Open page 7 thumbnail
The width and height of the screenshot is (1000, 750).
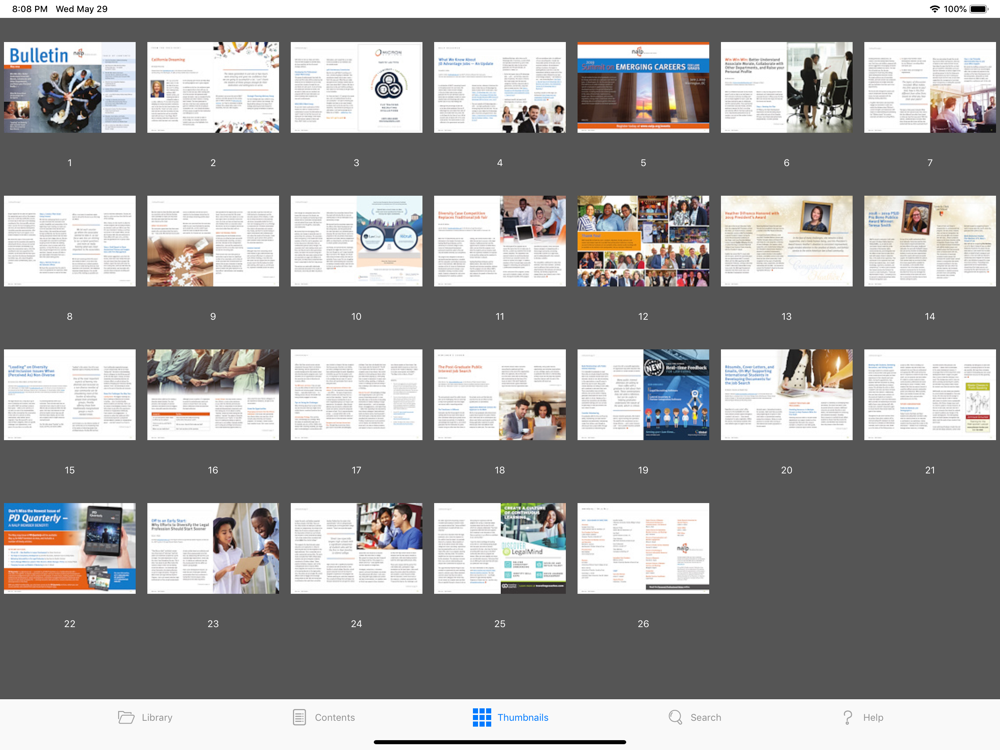click(x=930, y=87)
